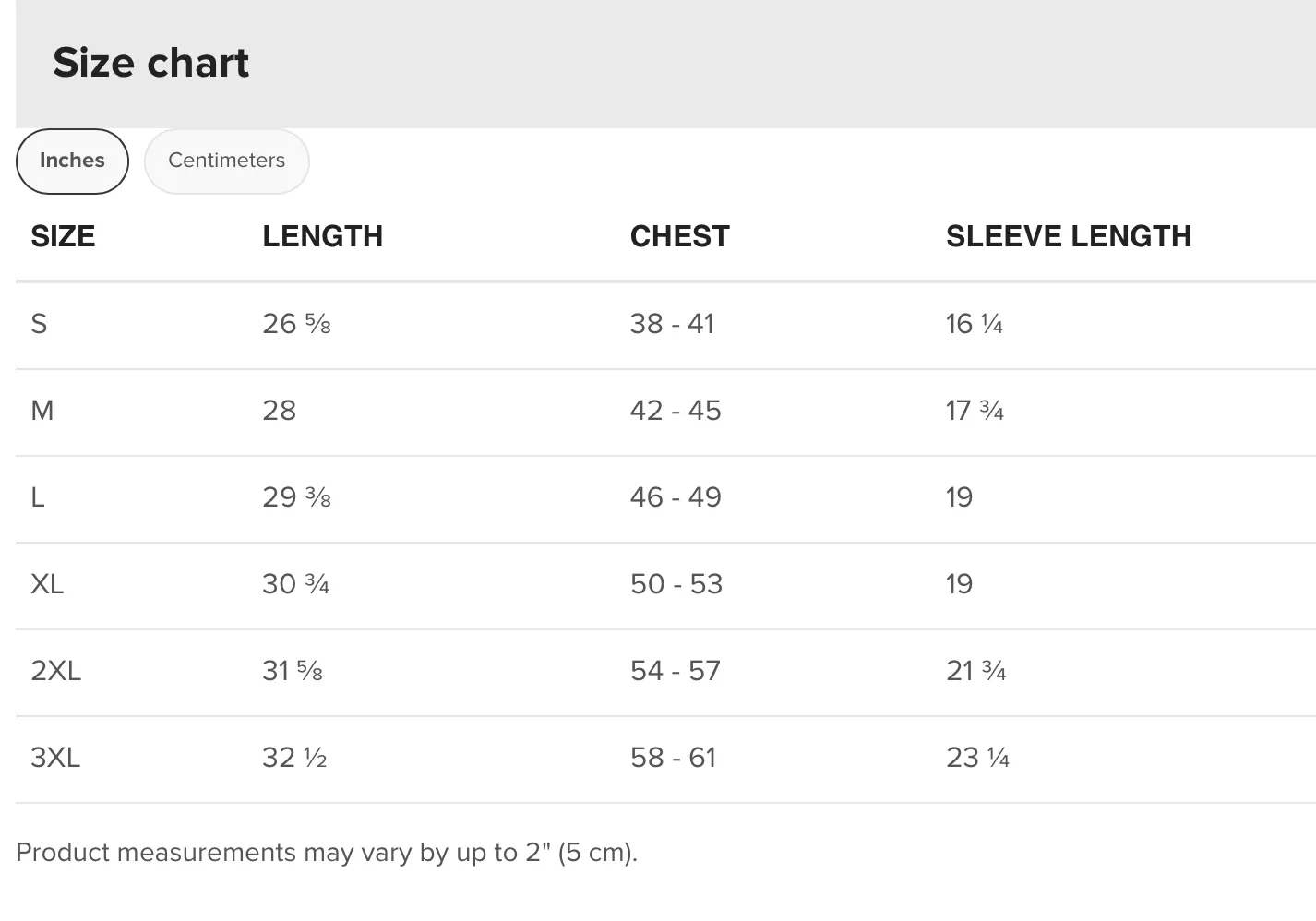The width and height of the screenshot is (1316, 921).
Task: Select the 2XL size row label
Action: (x=55, y=671)
